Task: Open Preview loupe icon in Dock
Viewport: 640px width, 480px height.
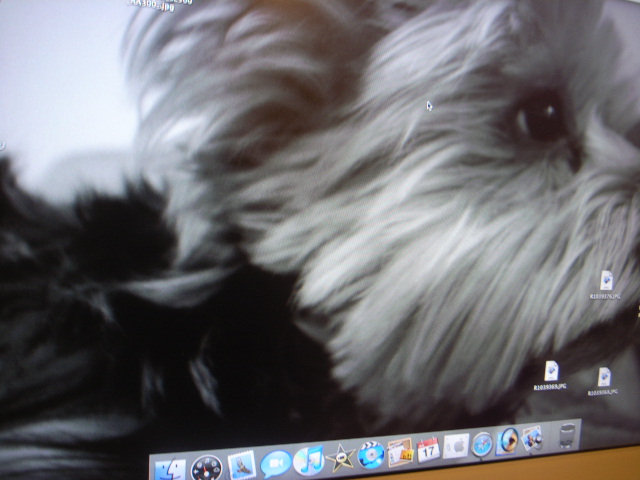Action: coord(507,442)
